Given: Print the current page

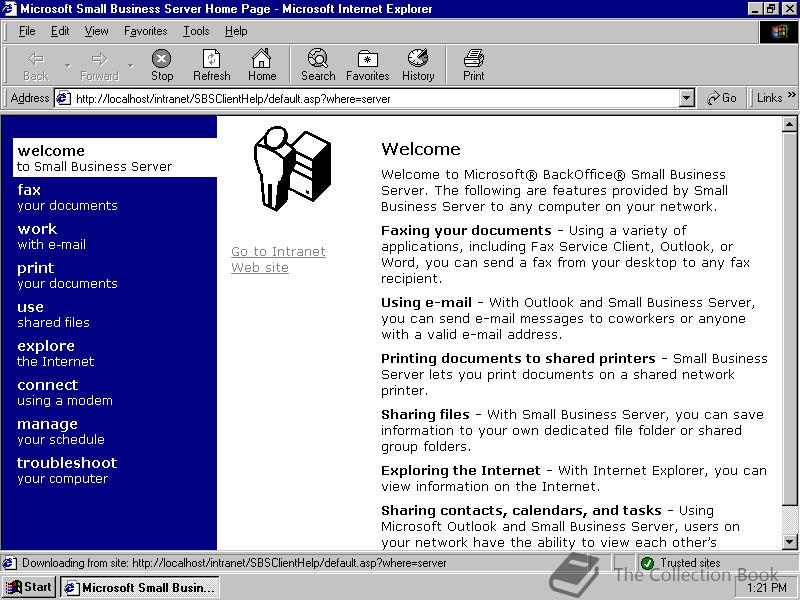Looking at the screenshot, I should point(473,65).
